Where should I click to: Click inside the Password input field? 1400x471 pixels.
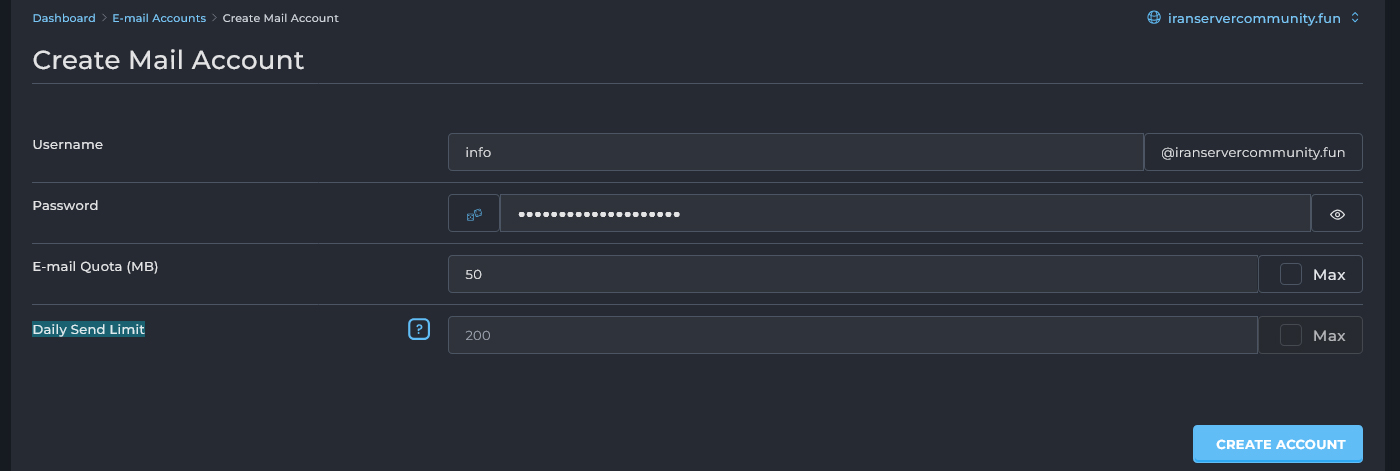tap(905, 214)
